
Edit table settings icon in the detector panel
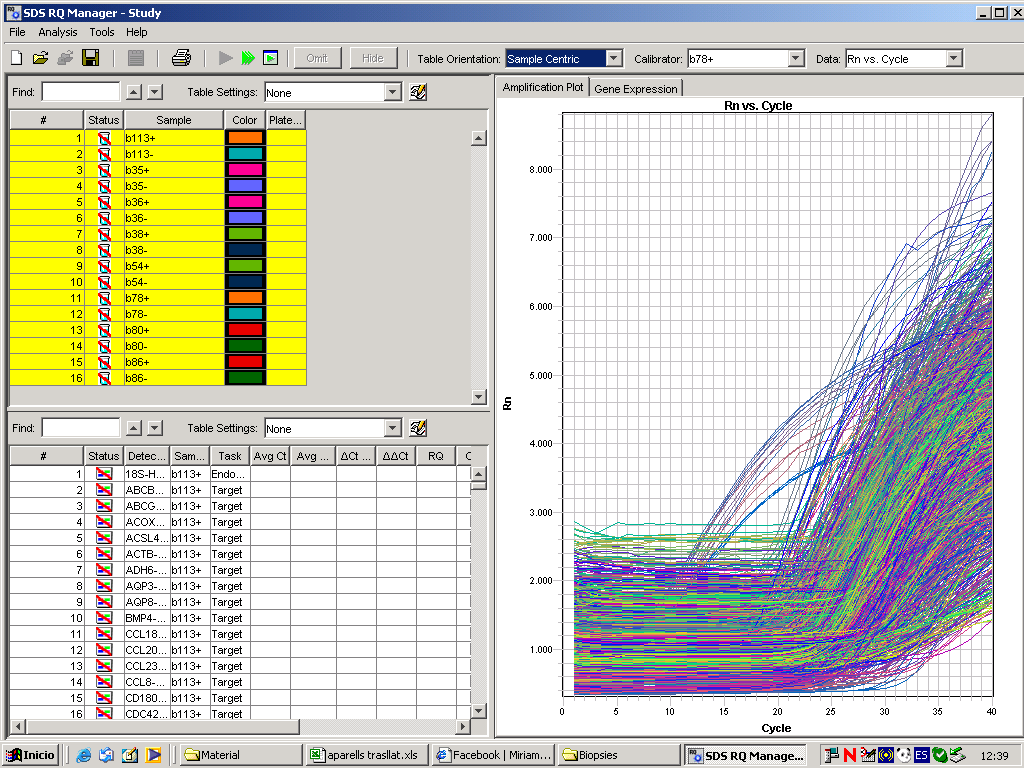click(419, 428)
